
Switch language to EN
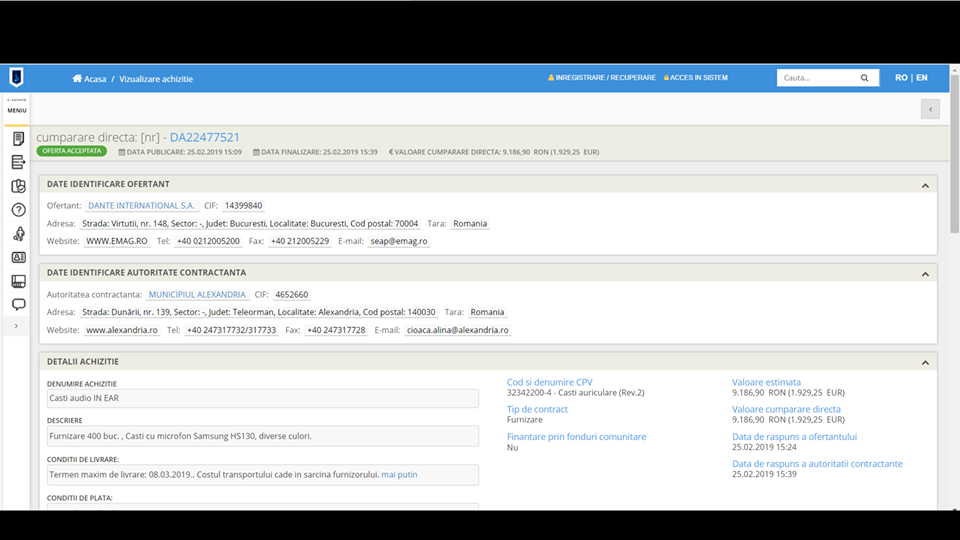922,78
